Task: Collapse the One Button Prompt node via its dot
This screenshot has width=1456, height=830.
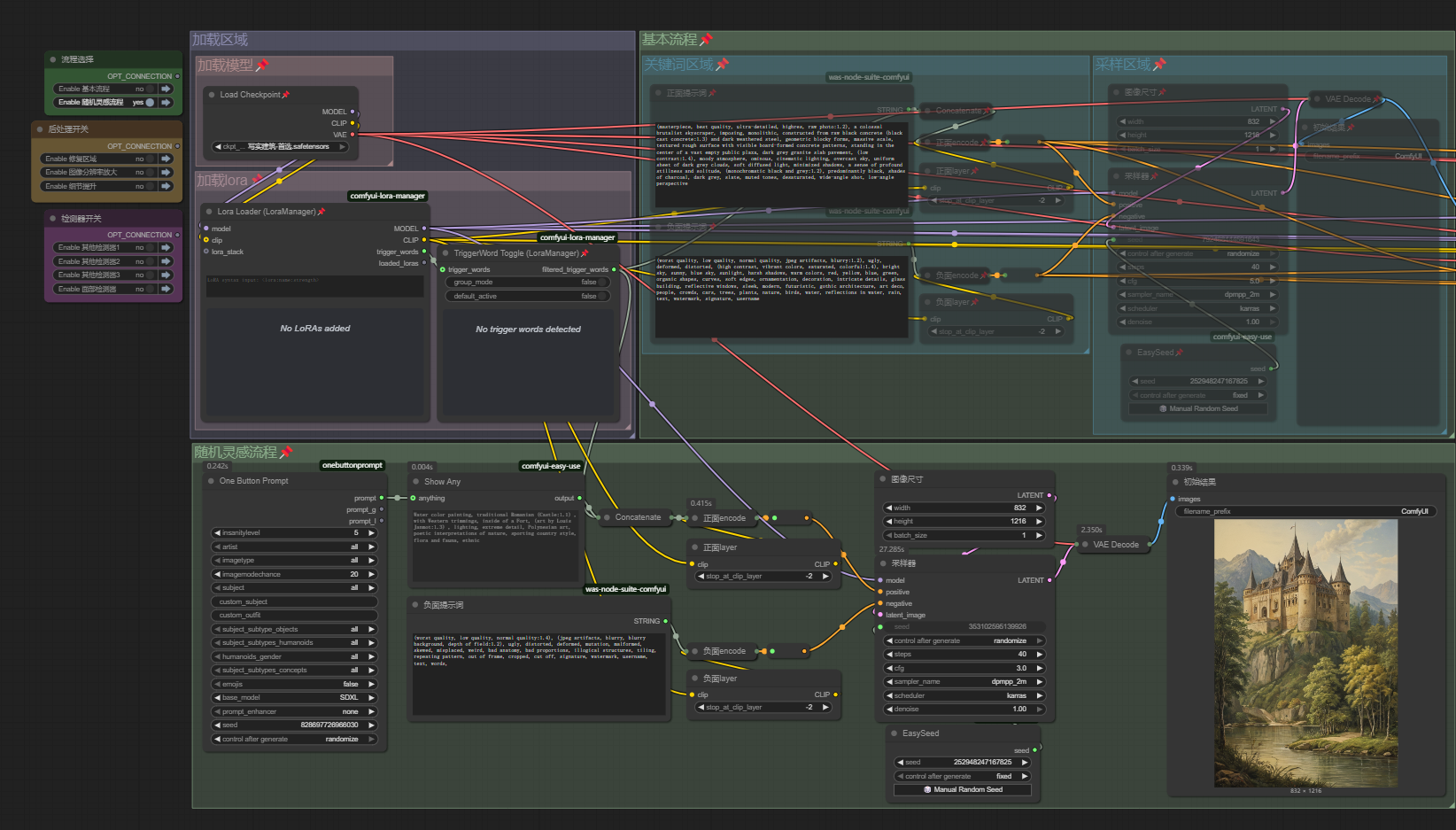Action: click(211, 481)
